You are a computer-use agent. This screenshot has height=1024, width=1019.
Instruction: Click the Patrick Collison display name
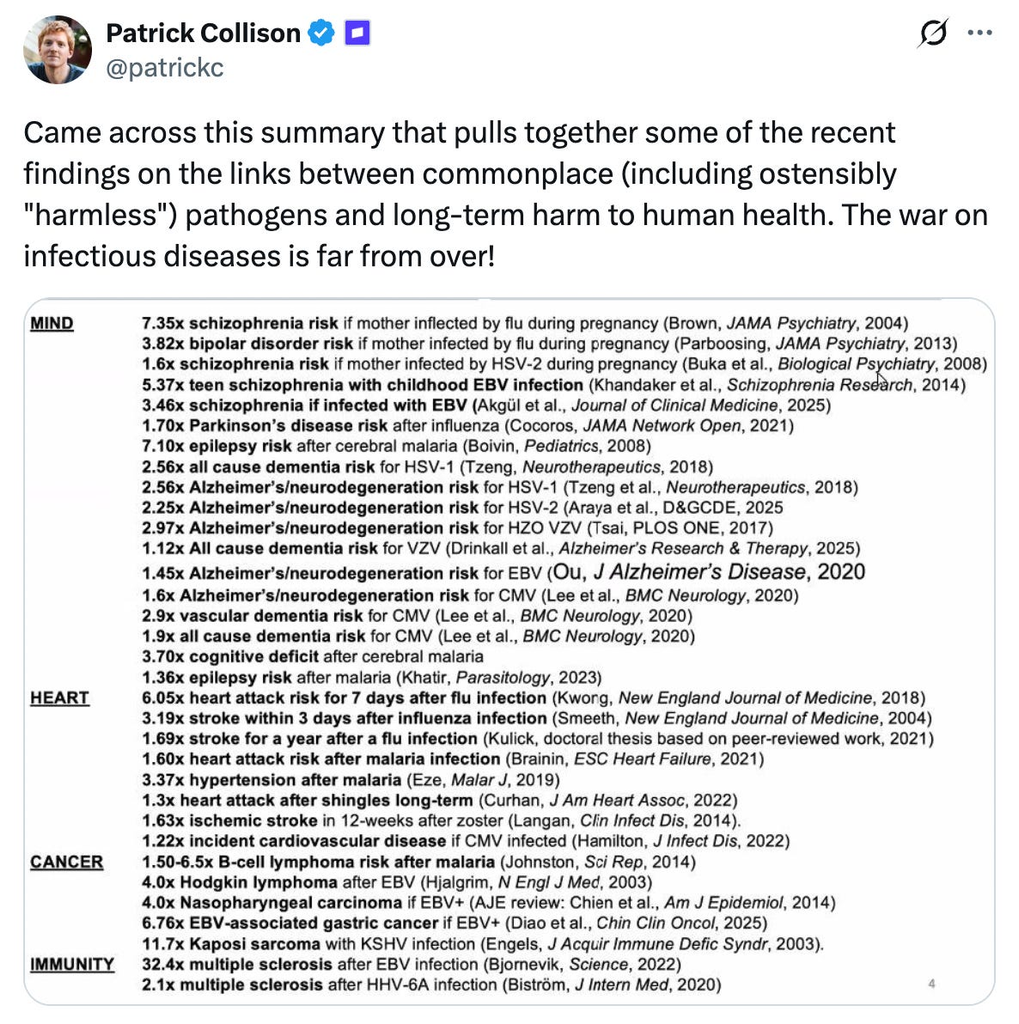(x=203, y=33)
